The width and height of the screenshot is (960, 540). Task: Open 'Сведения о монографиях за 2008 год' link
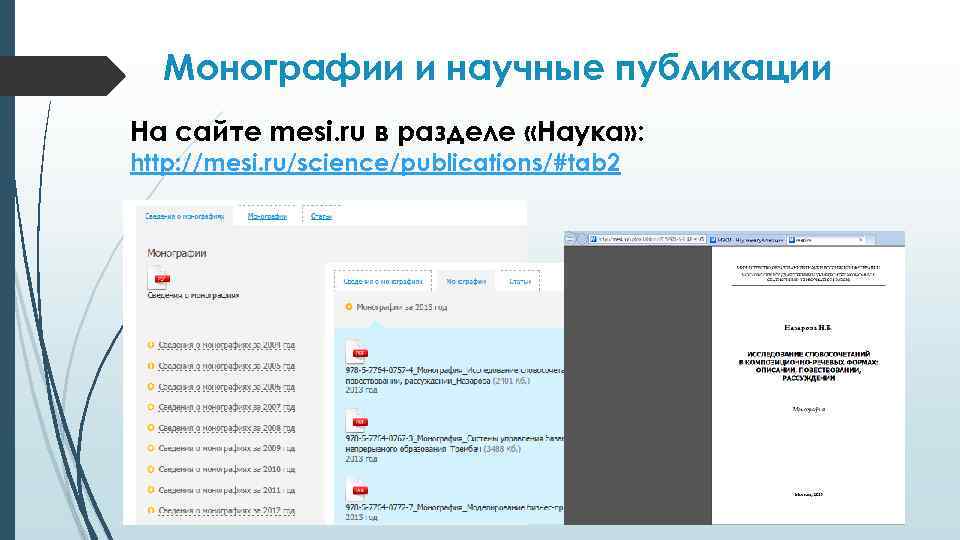(x=227, y=428)
